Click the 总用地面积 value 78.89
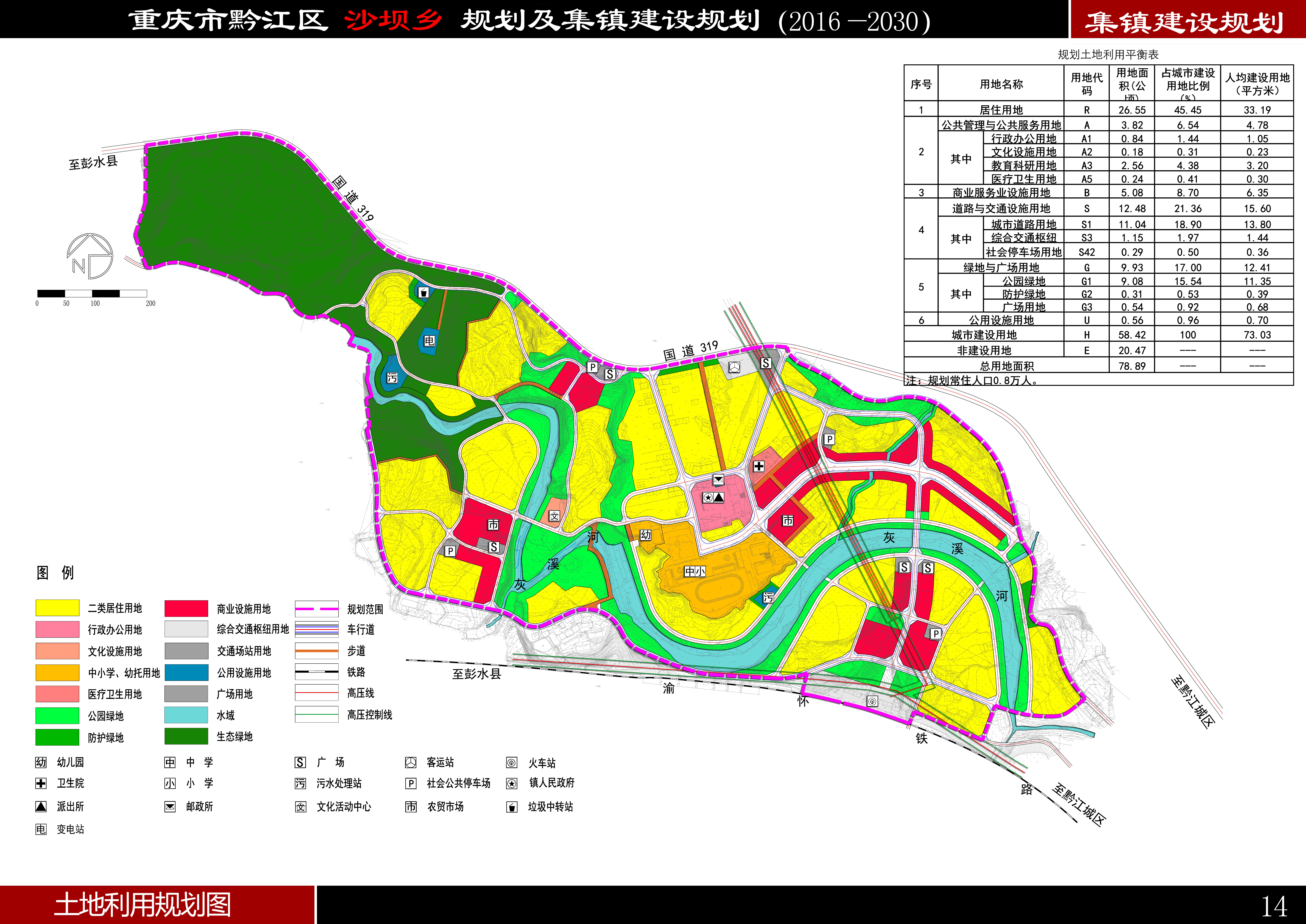Viewport: 1306px width, 924px height. 1132,366
